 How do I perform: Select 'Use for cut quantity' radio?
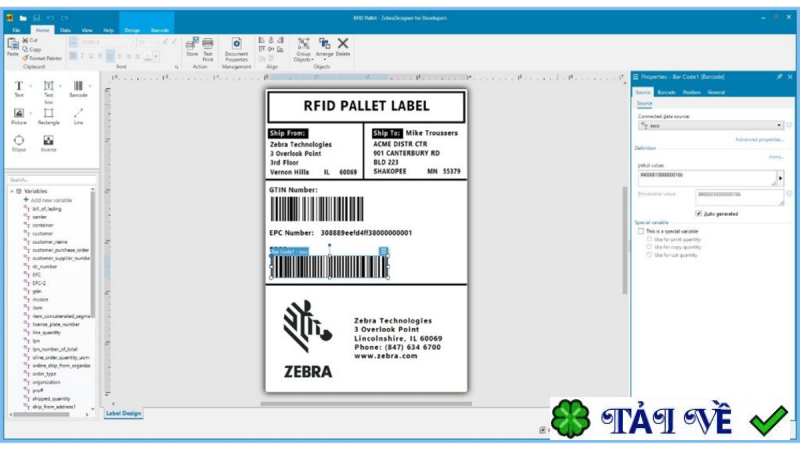pos(649,255)
